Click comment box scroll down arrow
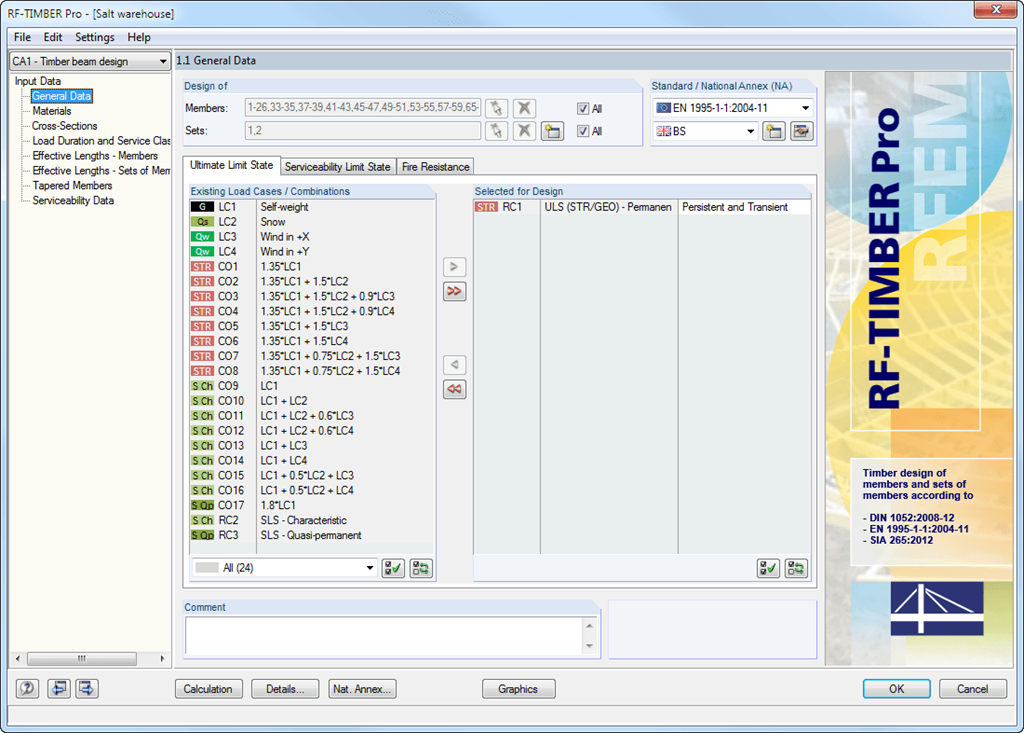Image resolution: width=1024 pixels, height=733 pixels. 590,647
